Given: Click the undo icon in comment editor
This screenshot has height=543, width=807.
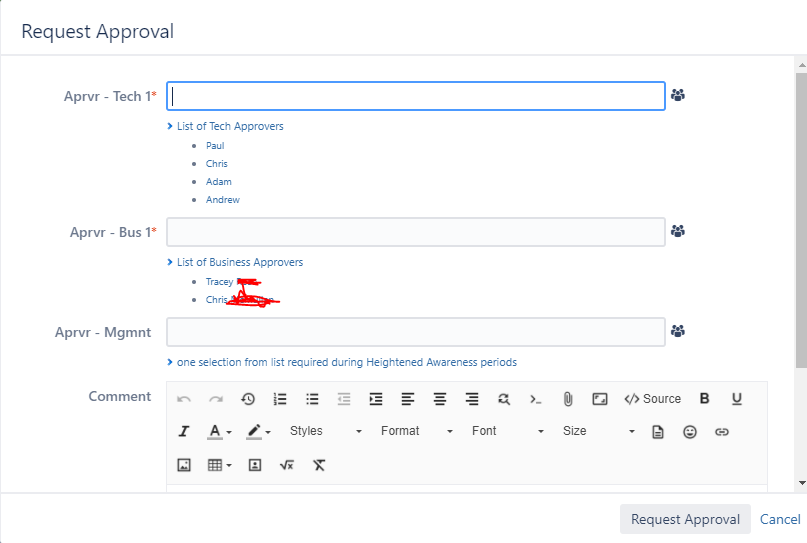Looking at the screenshot, I should pyautogui.click(x=184, y=399).
